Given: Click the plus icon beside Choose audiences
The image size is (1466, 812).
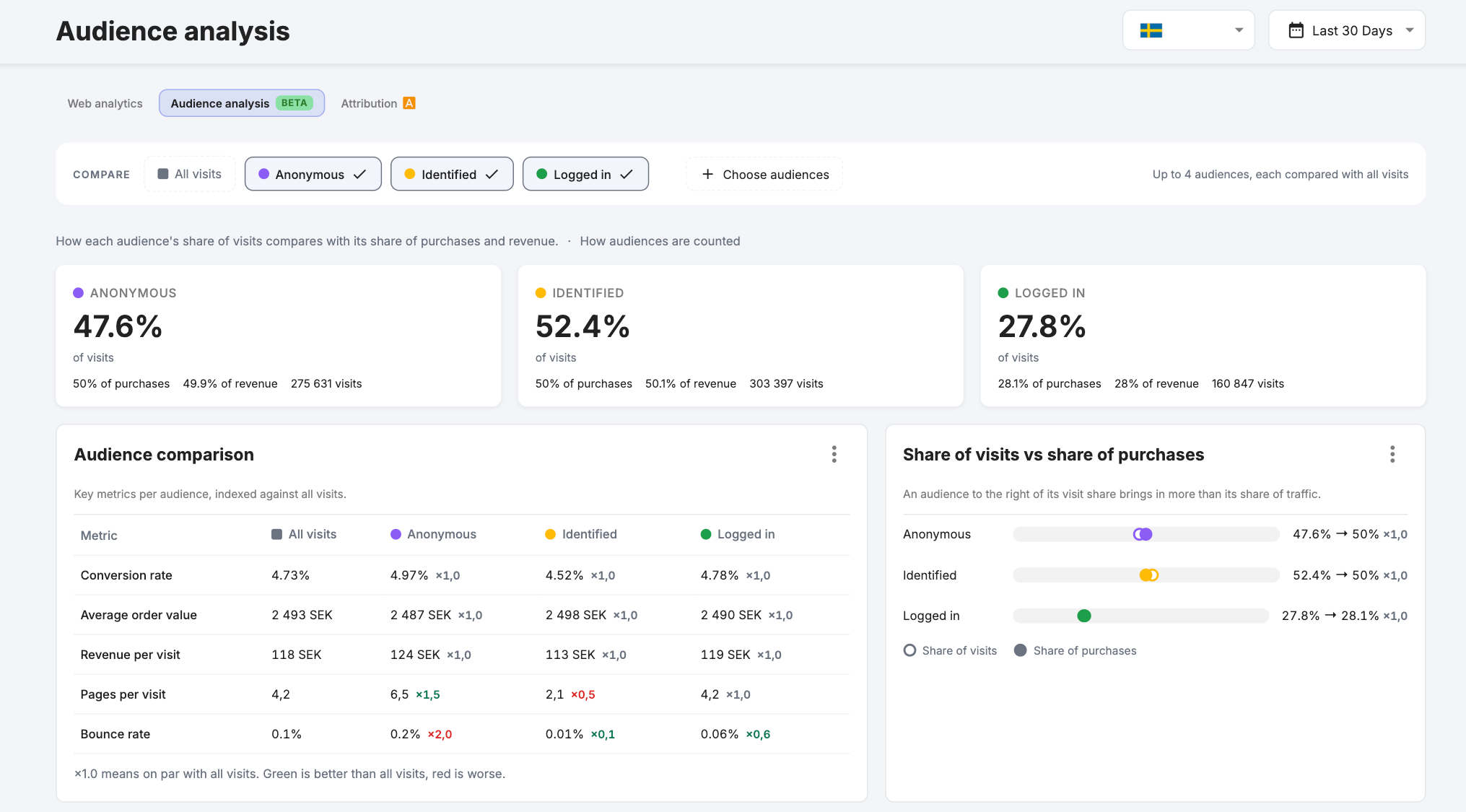Looking at the screenshot, I should point(707,174).
